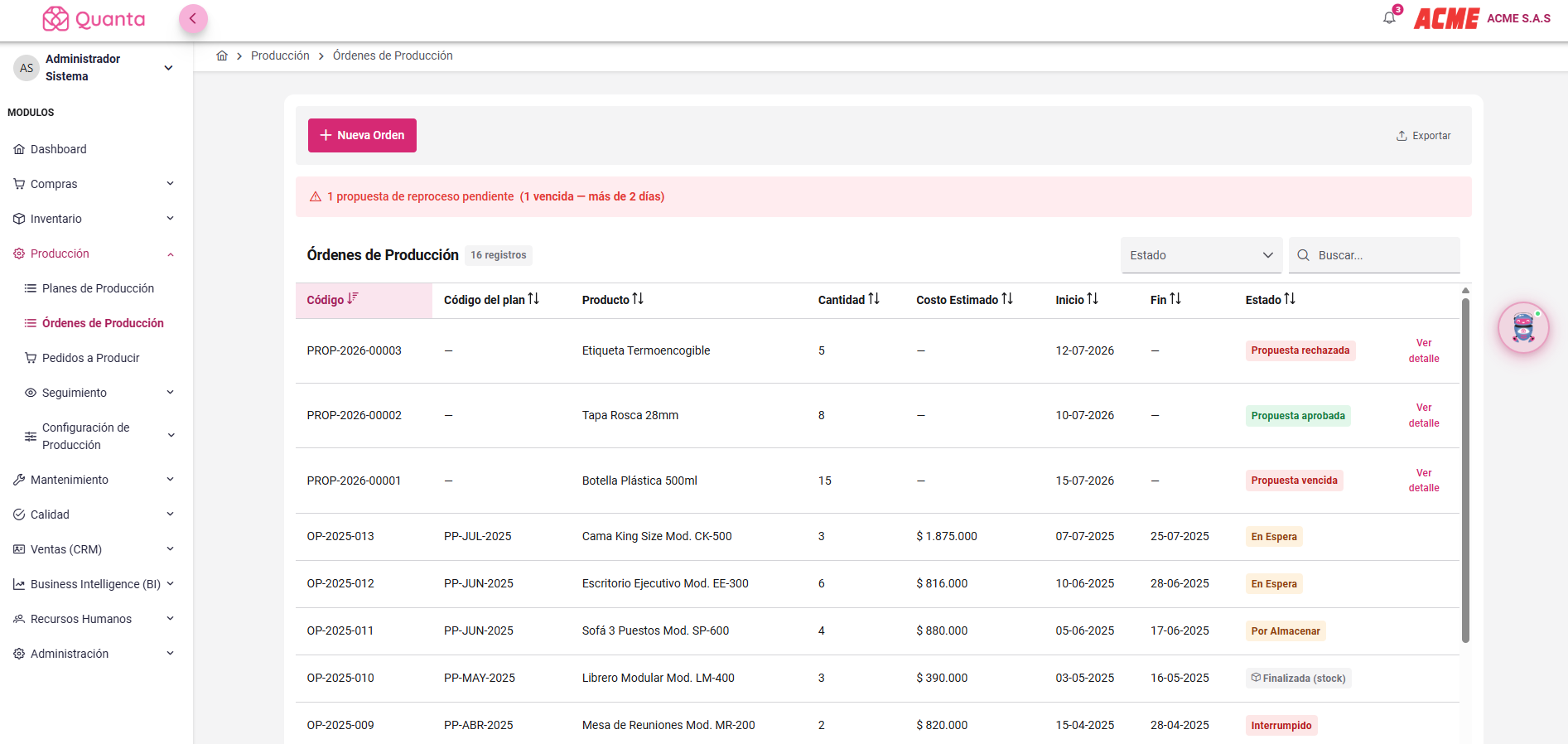Click the Ventas (CRM) icon
This screenshot has height=744, width=1568.
19,549
